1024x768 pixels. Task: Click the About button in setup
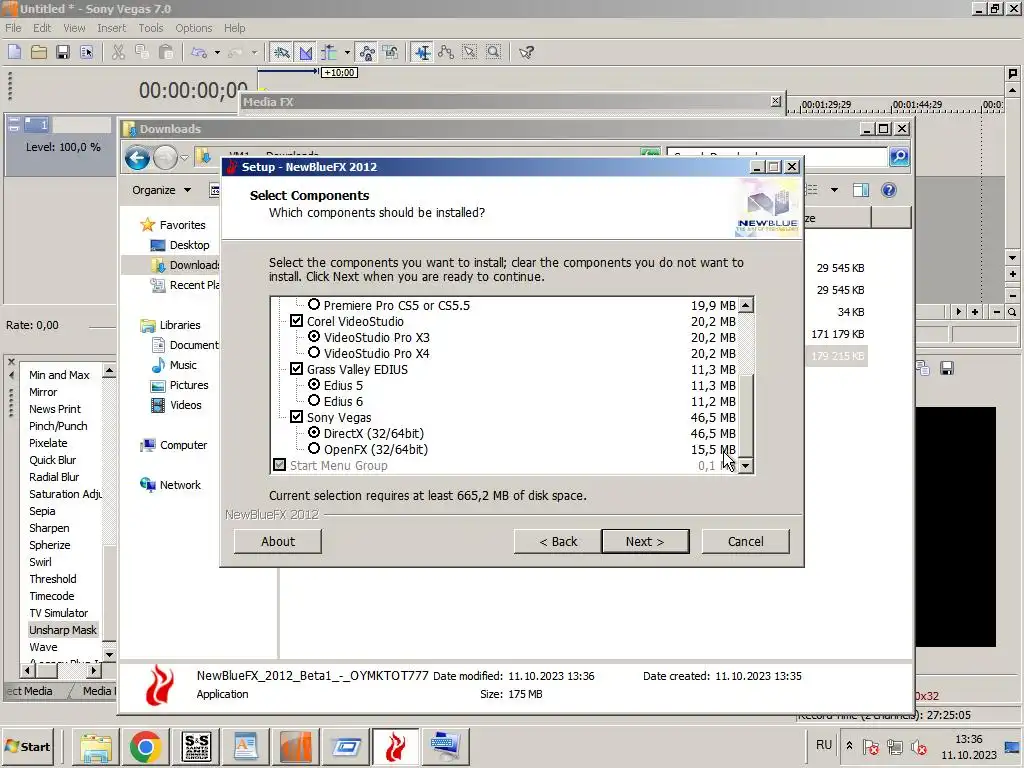(278, 541)
